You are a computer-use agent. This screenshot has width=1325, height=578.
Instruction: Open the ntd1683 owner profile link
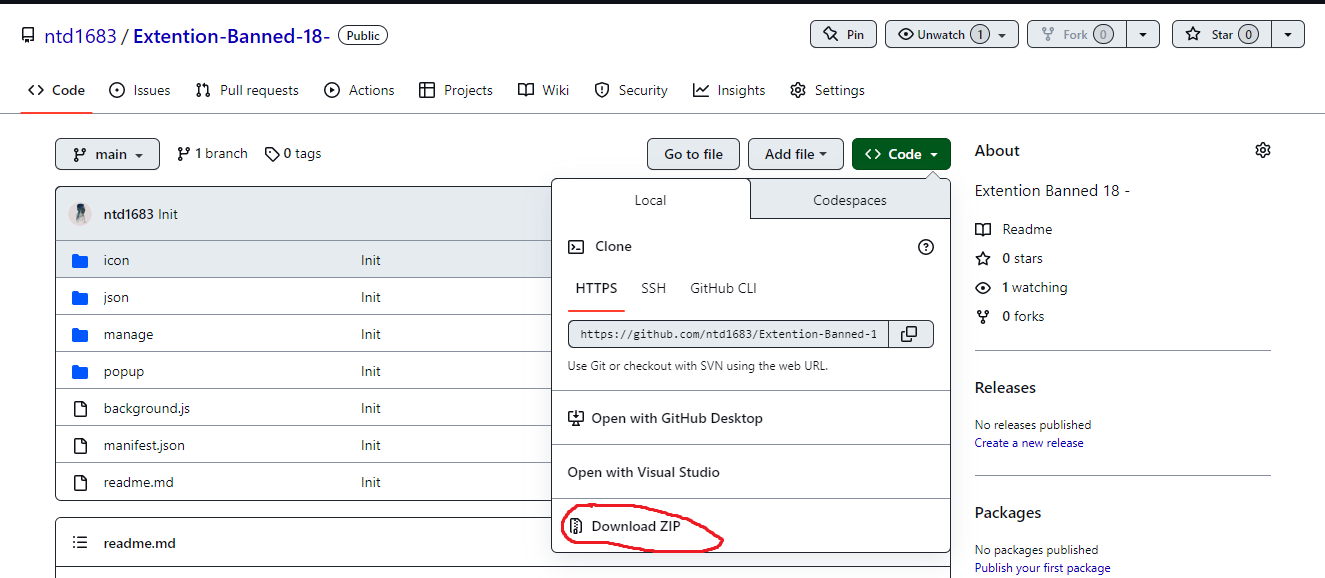pos(80,36)
